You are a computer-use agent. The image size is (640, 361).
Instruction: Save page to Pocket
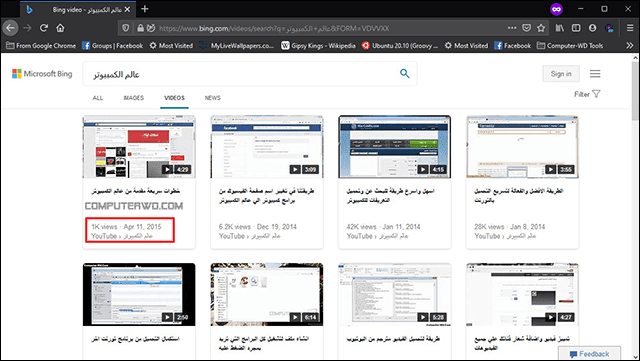click(527, 28)
